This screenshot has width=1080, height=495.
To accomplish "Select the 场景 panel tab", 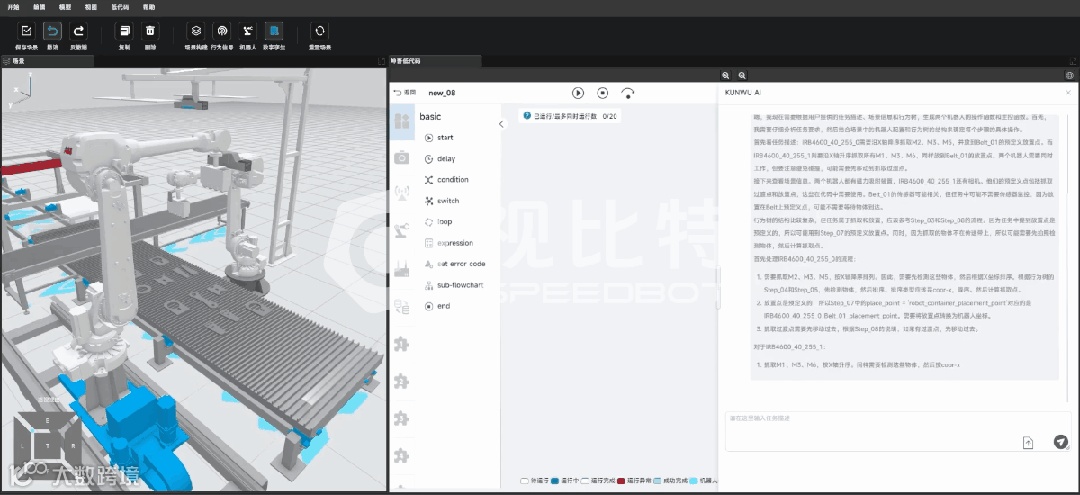I will [47, 61].
